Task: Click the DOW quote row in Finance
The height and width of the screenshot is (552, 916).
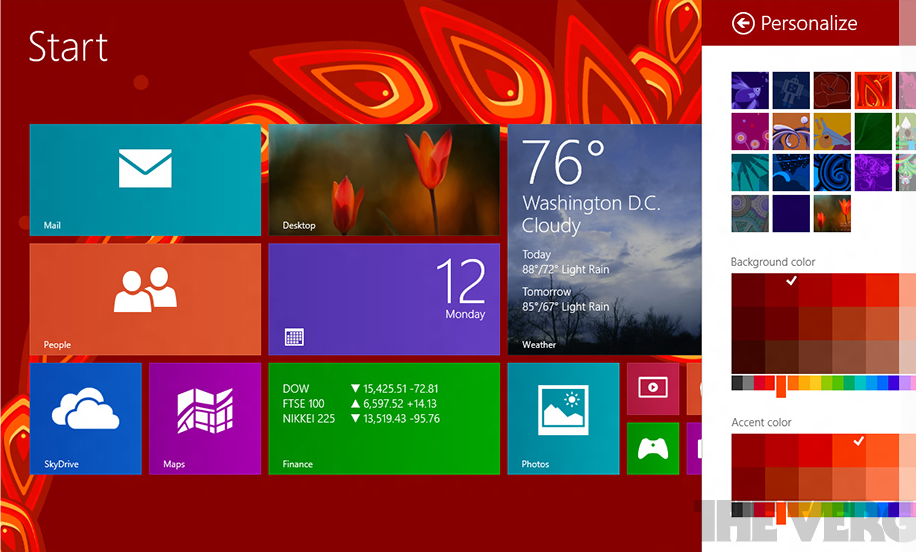Action: [361, 388]
